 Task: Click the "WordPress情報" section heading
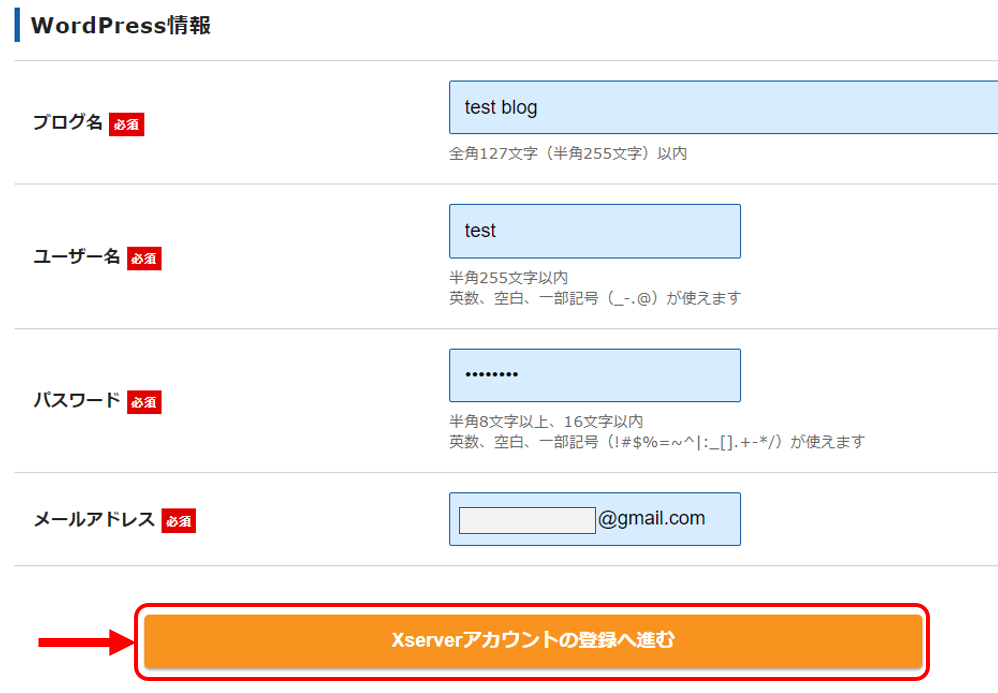[x=120, y=26]
